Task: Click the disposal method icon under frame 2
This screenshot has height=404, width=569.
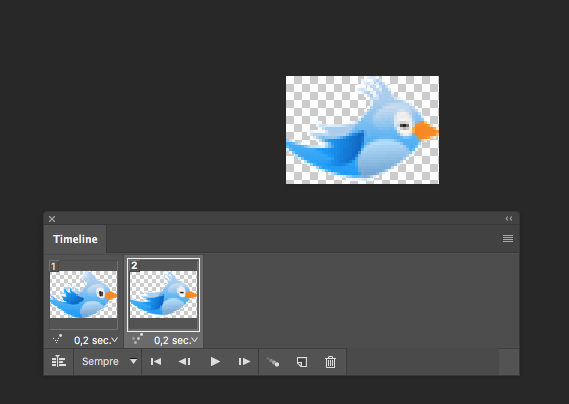Action: [x=137, y=339]
